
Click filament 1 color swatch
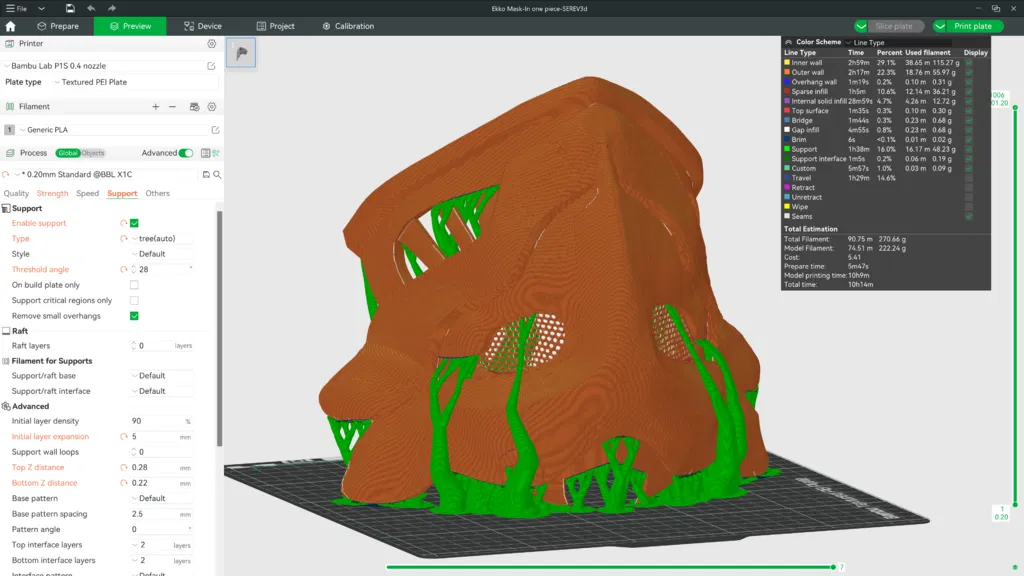point(10,130)
